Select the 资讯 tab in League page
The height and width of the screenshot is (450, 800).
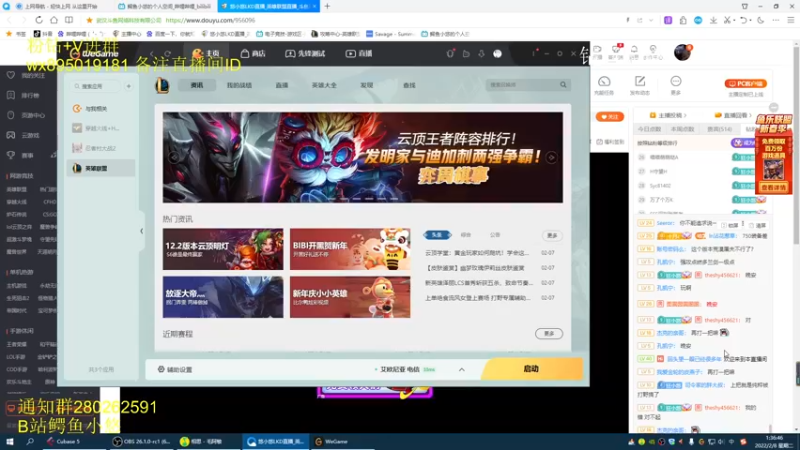coord(197,85)
